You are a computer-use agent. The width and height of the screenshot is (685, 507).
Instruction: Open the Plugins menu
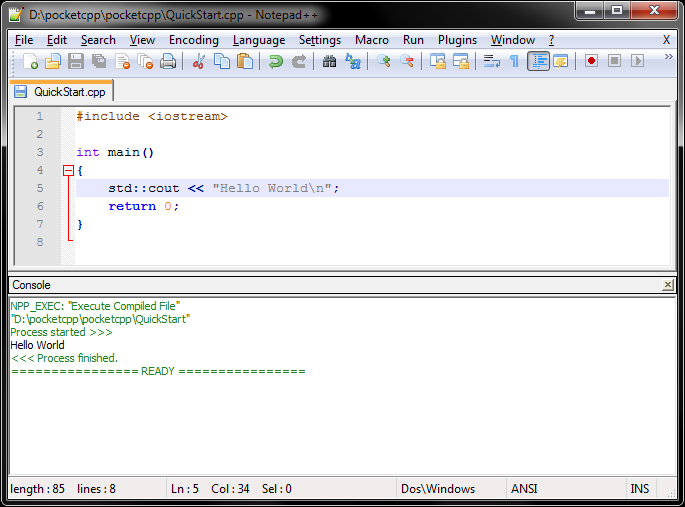coord(457,40)
